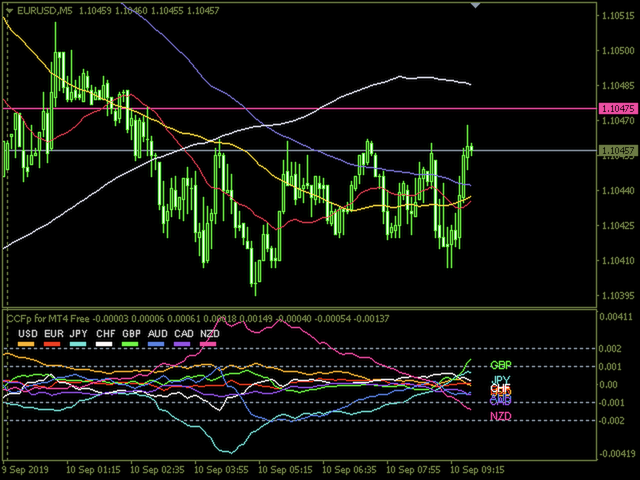Click the orange USD legend color bar
This screenshot has height=480, width=640.
tap(27, 344)
